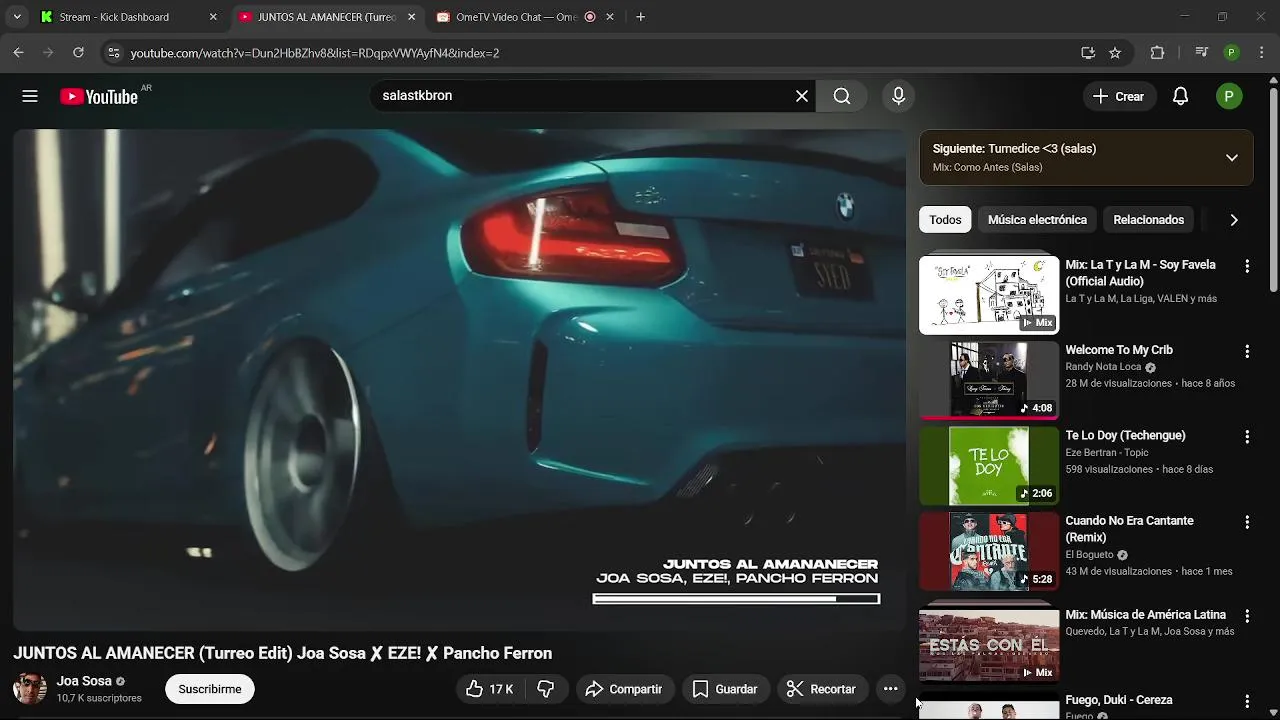This screenshot has height=720, width=1280.
Task: Open Cuando No Era Cantante (Remix) title
Action: click(1129, 529)
